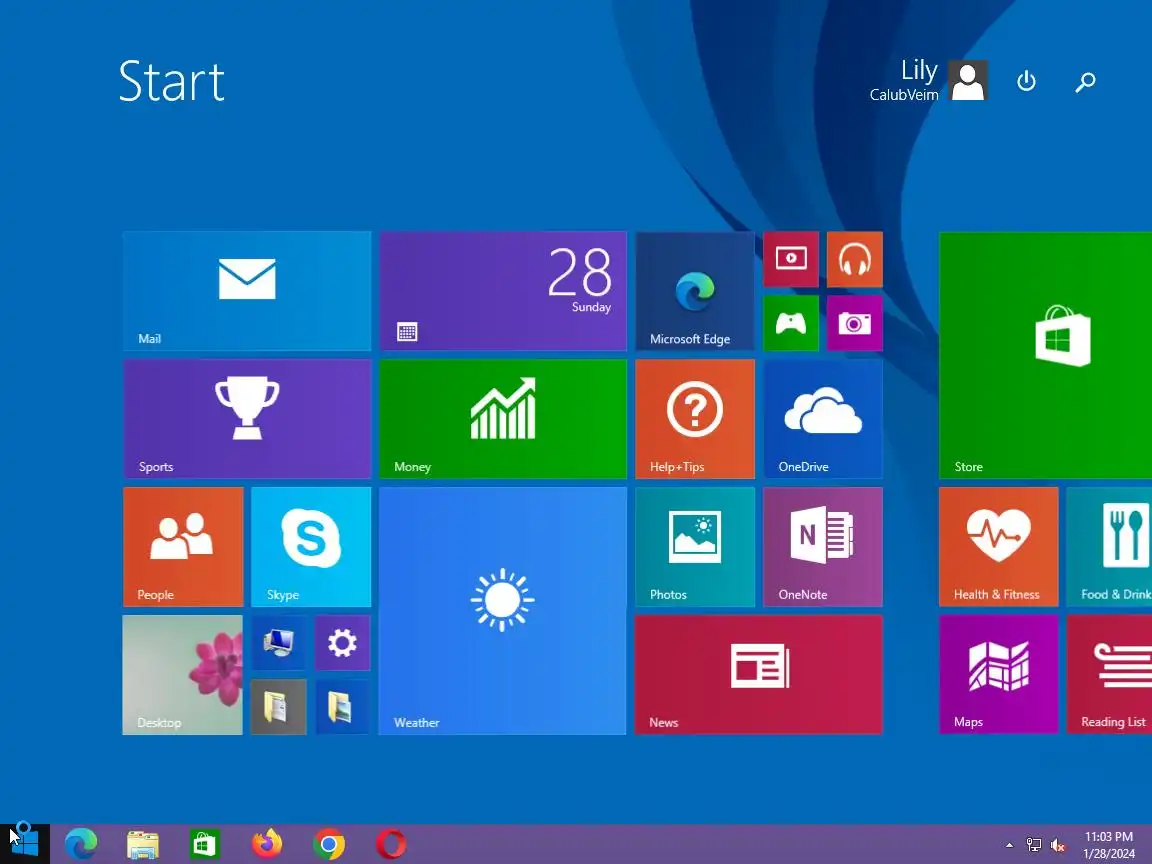Viewport: 1152px width, 864px height.
Task: Open File Explorer from the taskbar
Action: (x=143, y=844)
